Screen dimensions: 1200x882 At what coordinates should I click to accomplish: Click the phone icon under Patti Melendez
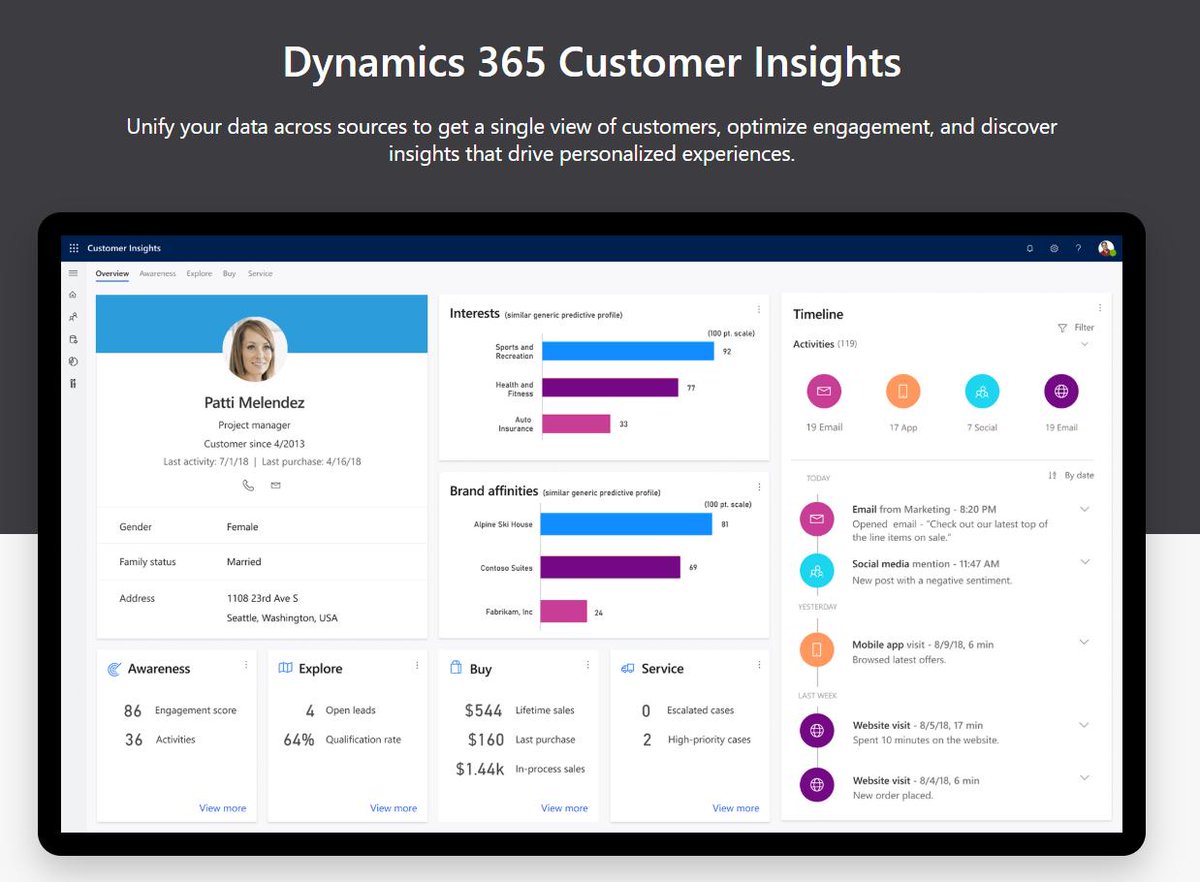(247, 484)
